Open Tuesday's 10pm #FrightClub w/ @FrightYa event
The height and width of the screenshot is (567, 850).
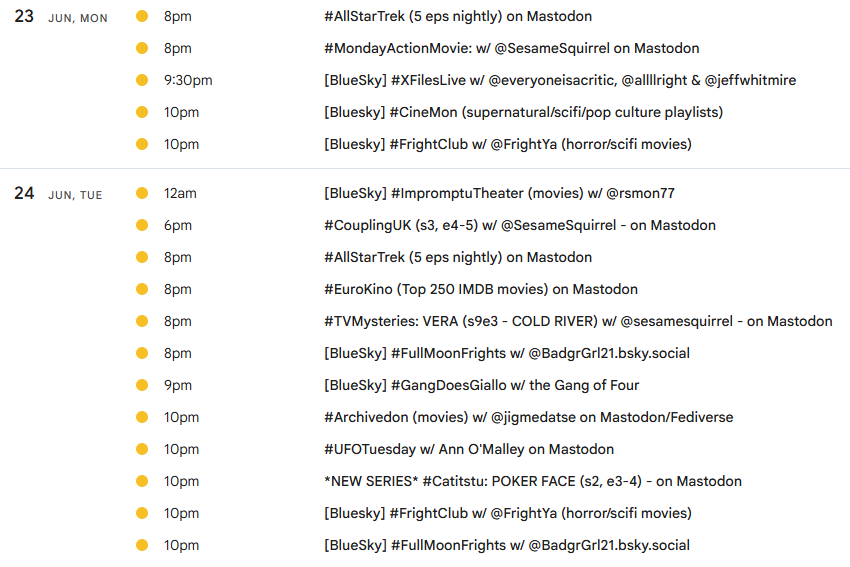click(508, 513)
